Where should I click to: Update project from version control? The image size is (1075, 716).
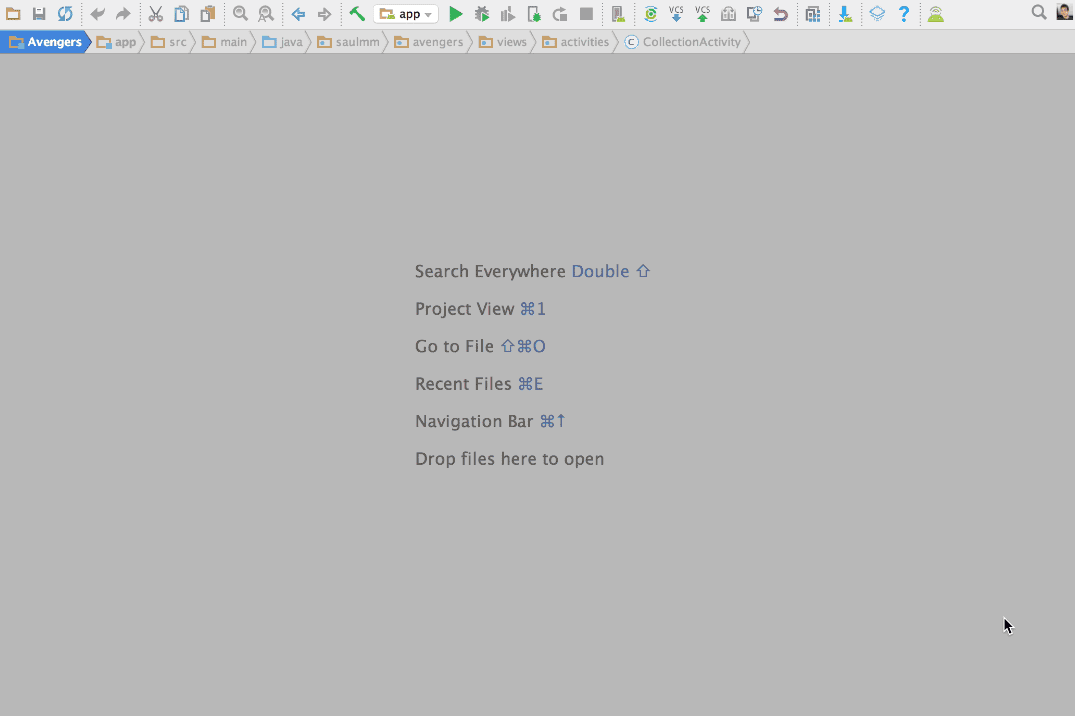[676, 13]
